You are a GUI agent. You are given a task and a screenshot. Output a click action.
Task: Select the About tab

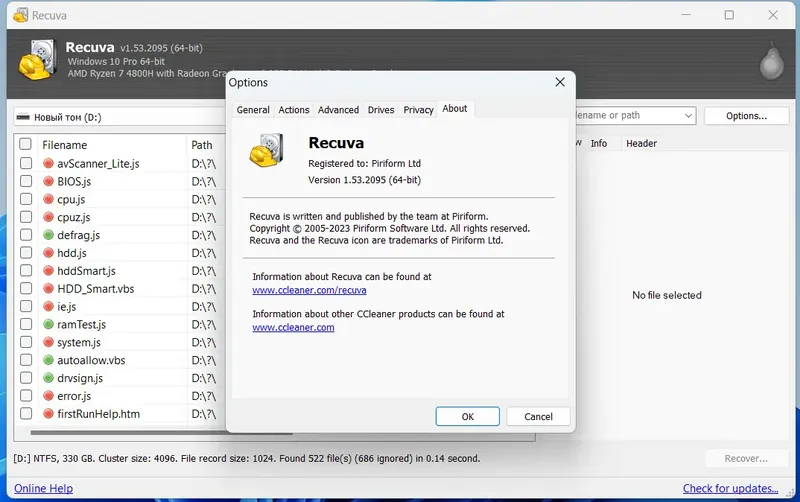(x=455, y=109)
